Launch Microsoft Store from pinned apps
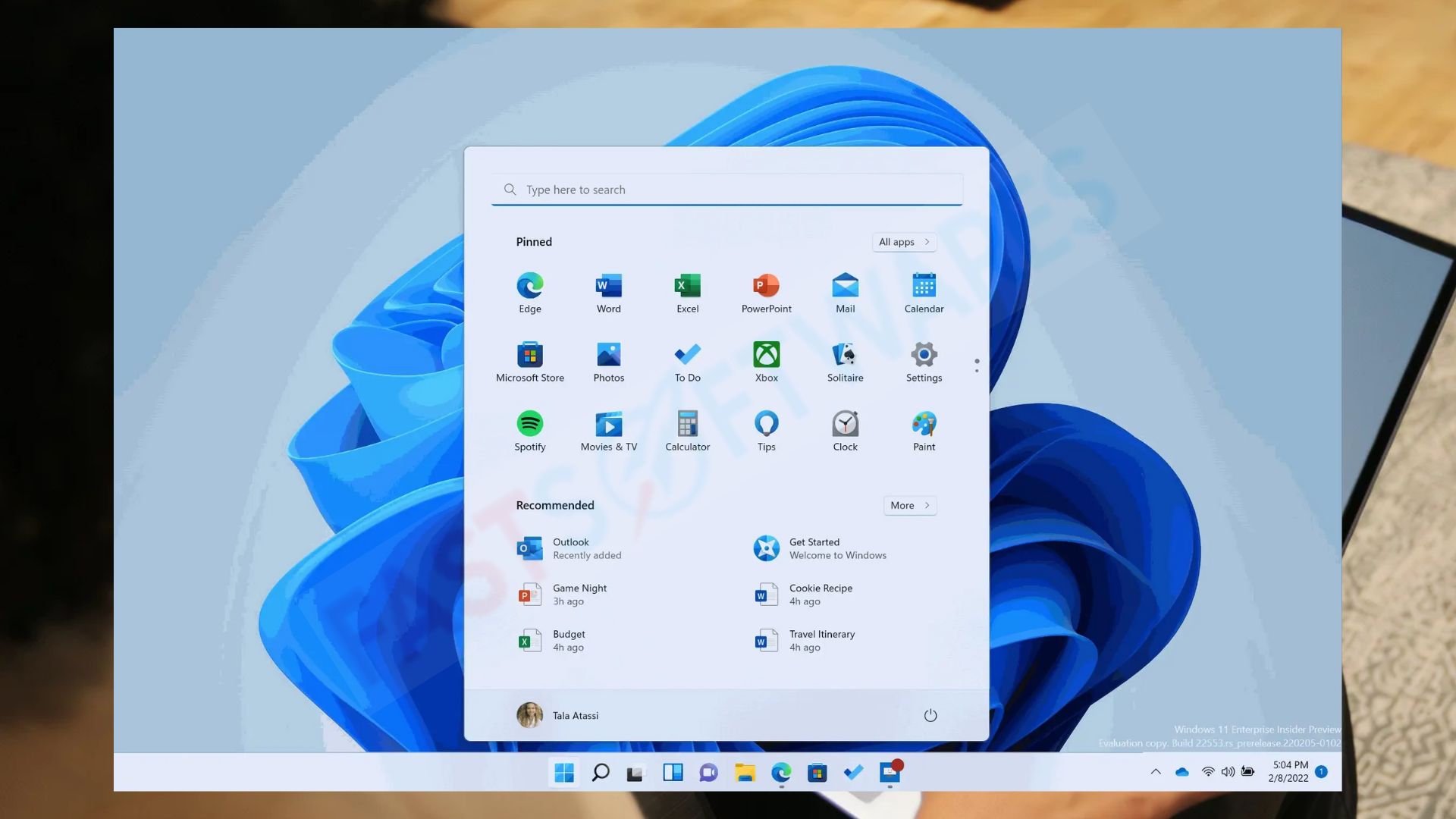The image size is (1456, 819). click(x=530, y=362)
